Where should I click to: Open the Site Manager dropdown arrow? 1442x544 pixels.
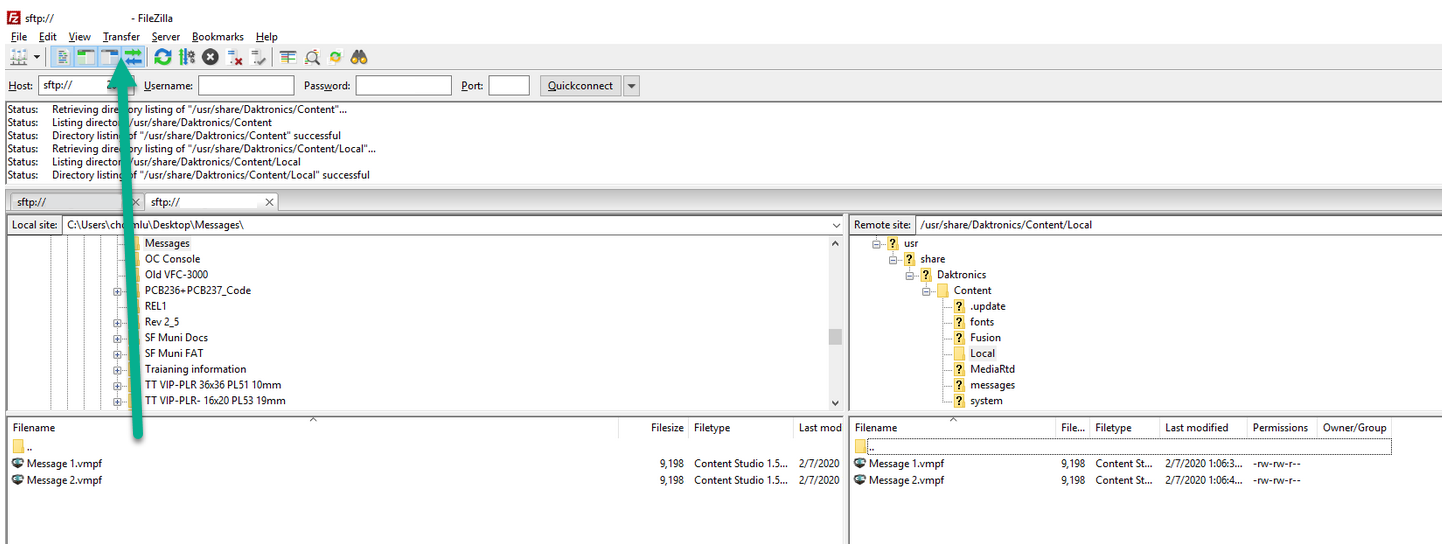pyautogui.click(x=37, y=58)
